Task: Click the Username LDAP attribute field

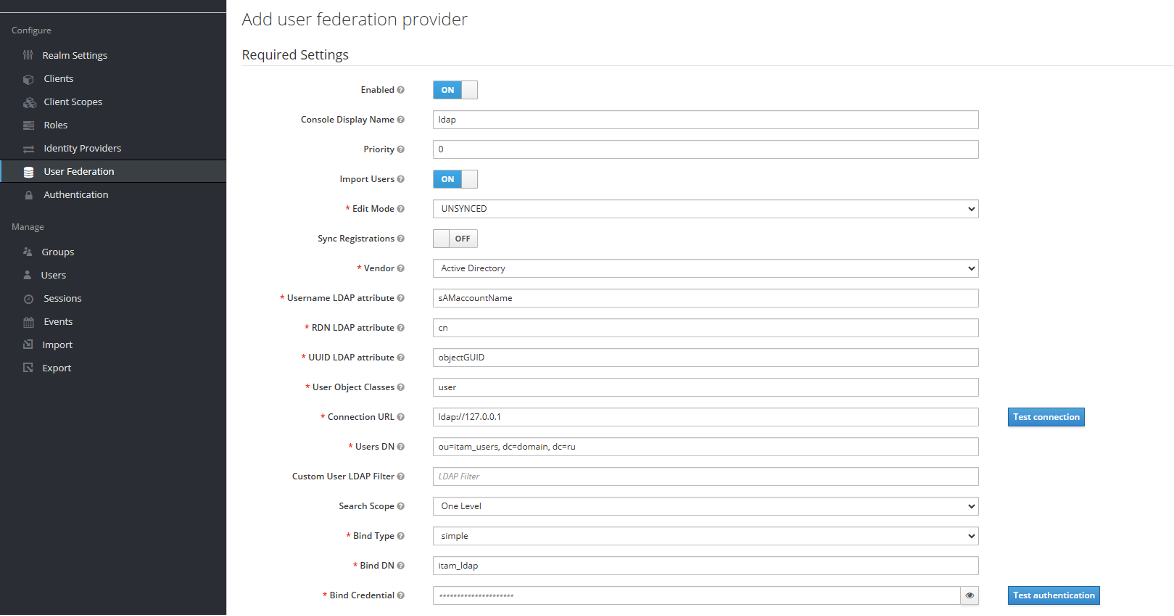Action: pyautogui.click(x=705, y=298)
